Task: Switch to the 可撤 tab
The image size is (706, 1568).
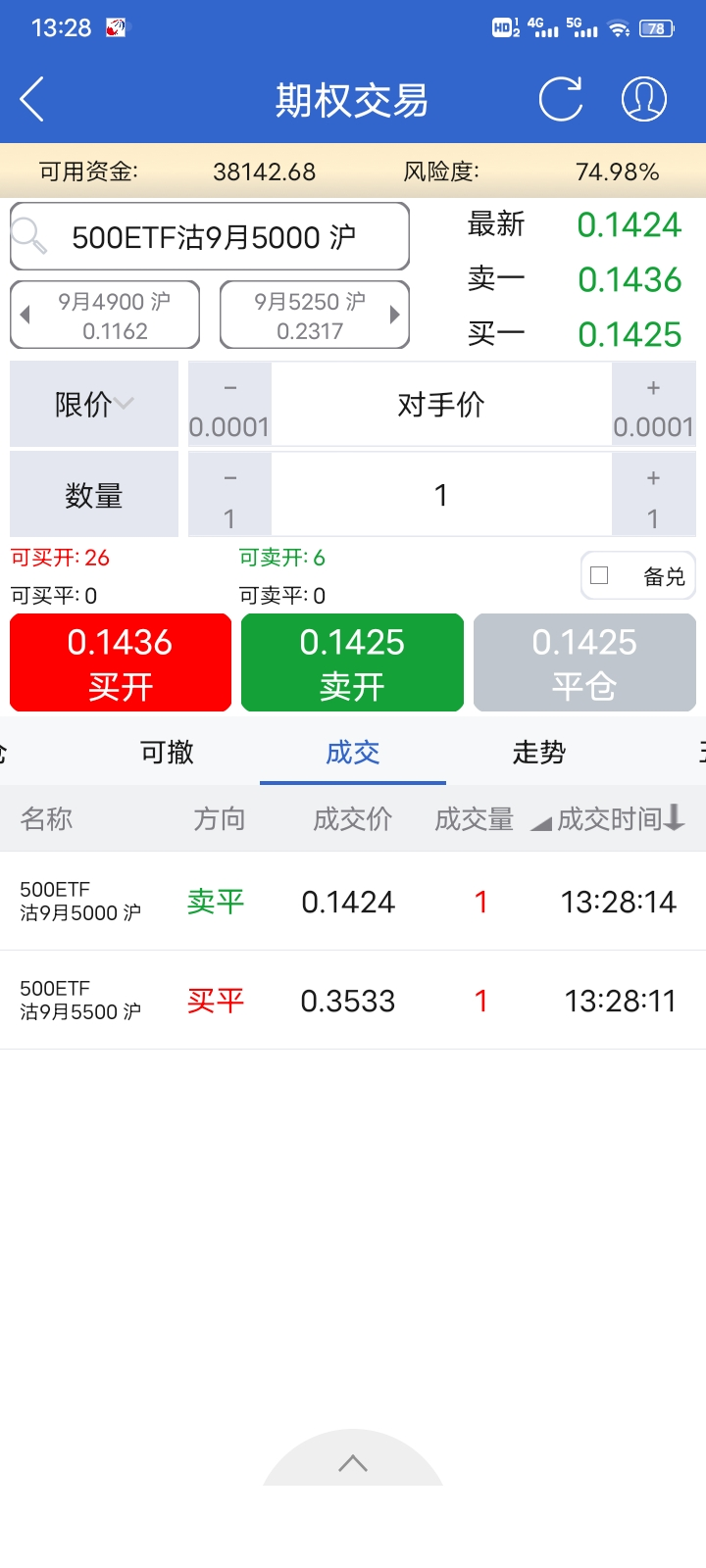Action: tap(167, 752)
